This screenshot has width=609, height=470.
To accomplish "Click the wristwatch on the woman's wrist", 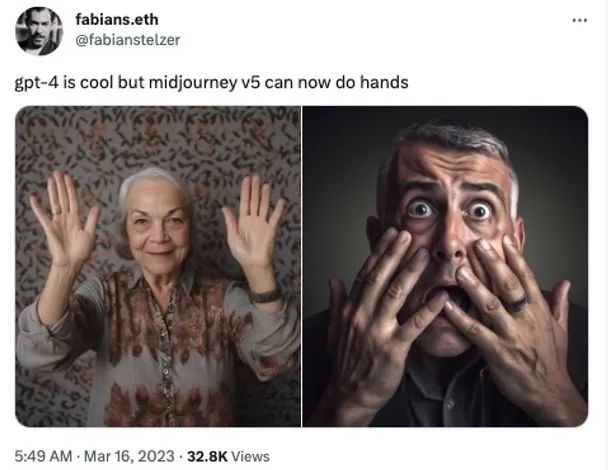I will click(265, 295).
